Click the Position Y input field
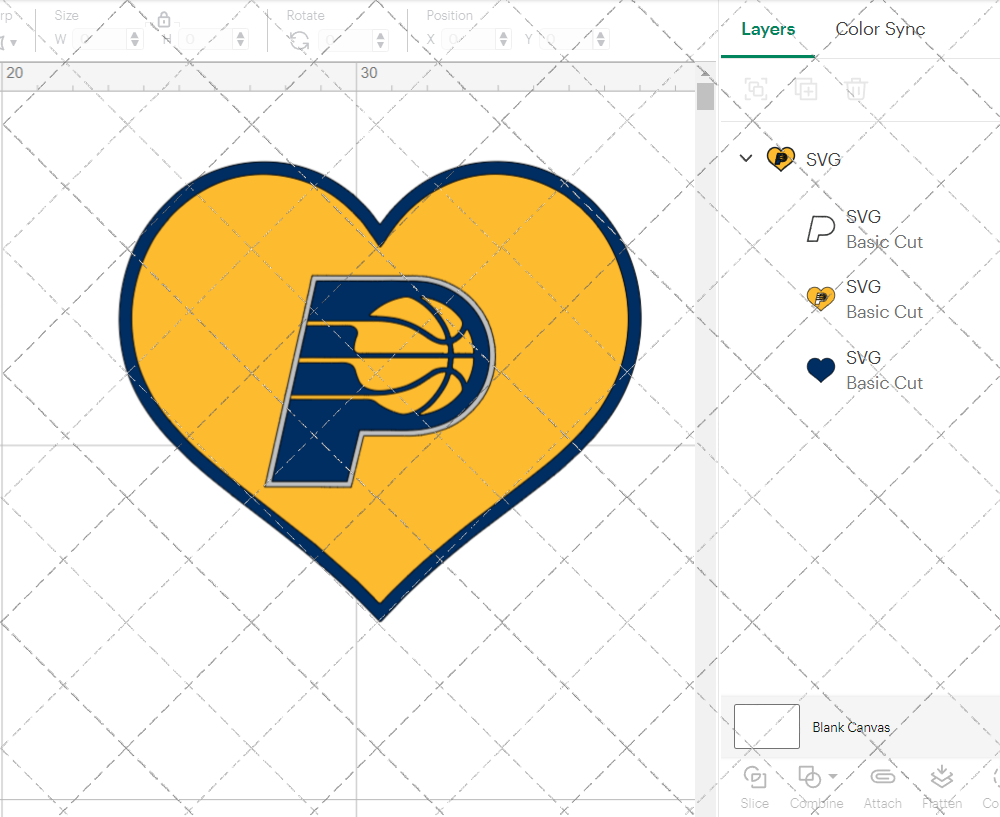1000x817 pixels. (567, 40)
